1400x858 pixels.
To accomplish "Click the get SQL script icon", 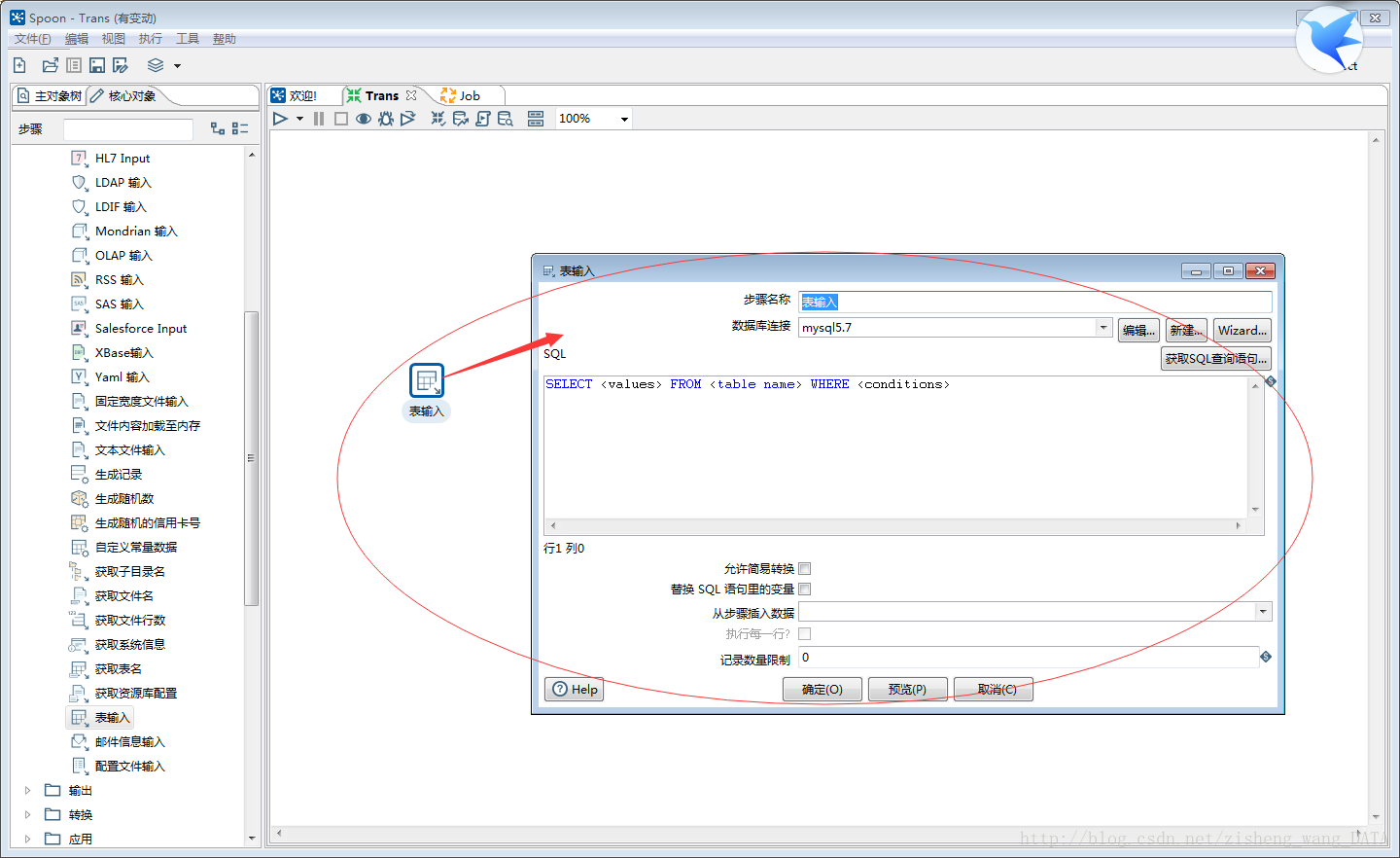I will tap(483, 119).
